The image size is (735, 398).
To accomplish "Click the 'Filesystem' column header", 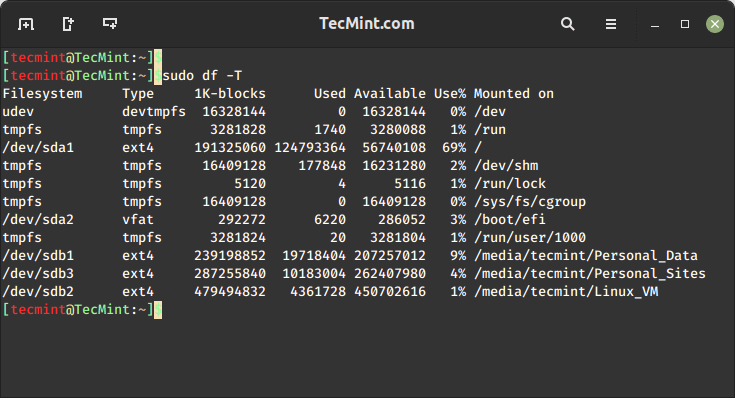I will coord(42,94).
